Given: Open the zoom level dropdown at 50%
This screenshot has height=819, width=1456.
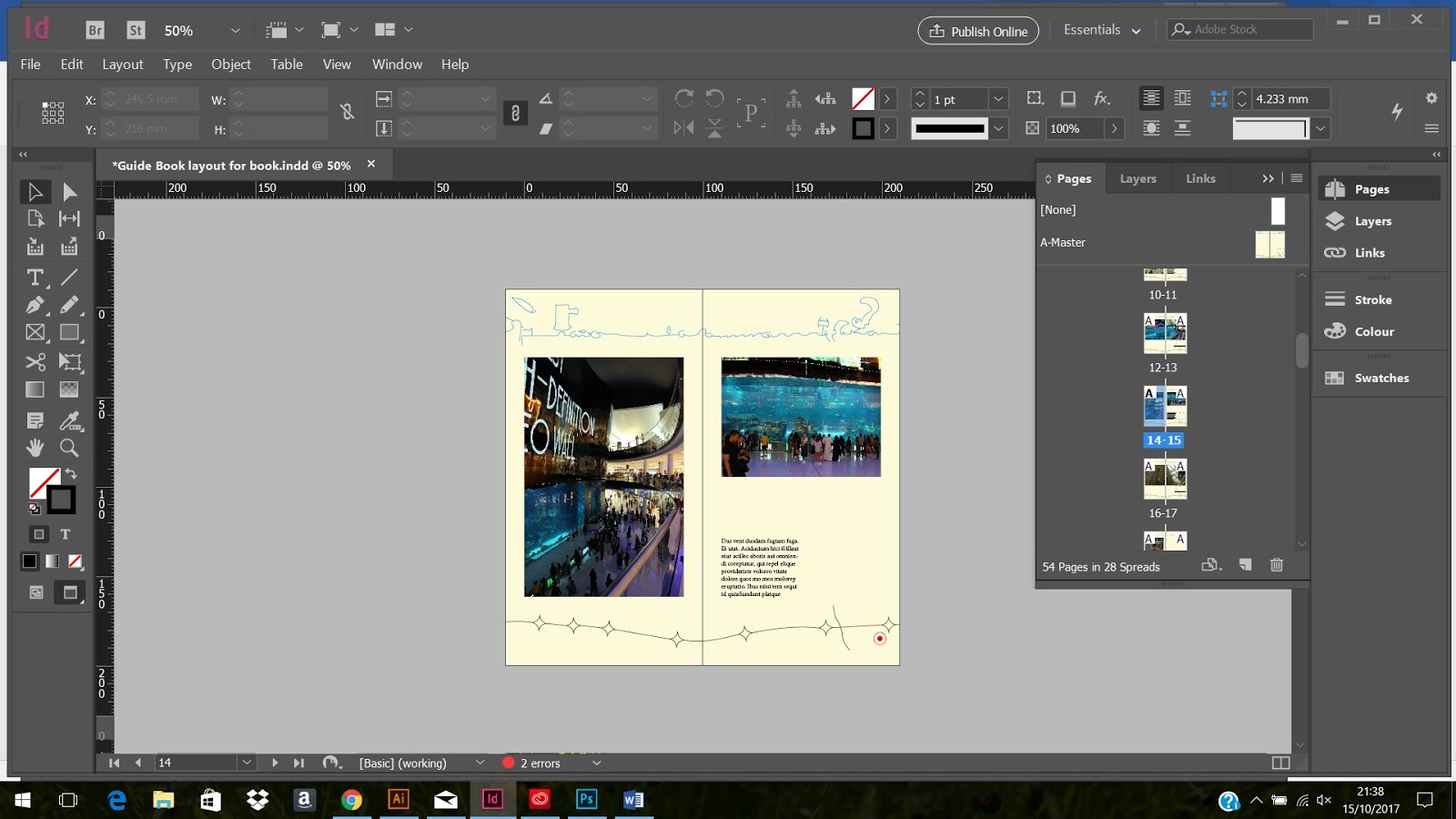Looking at the screenshot, I should click(x=235, y=30).
